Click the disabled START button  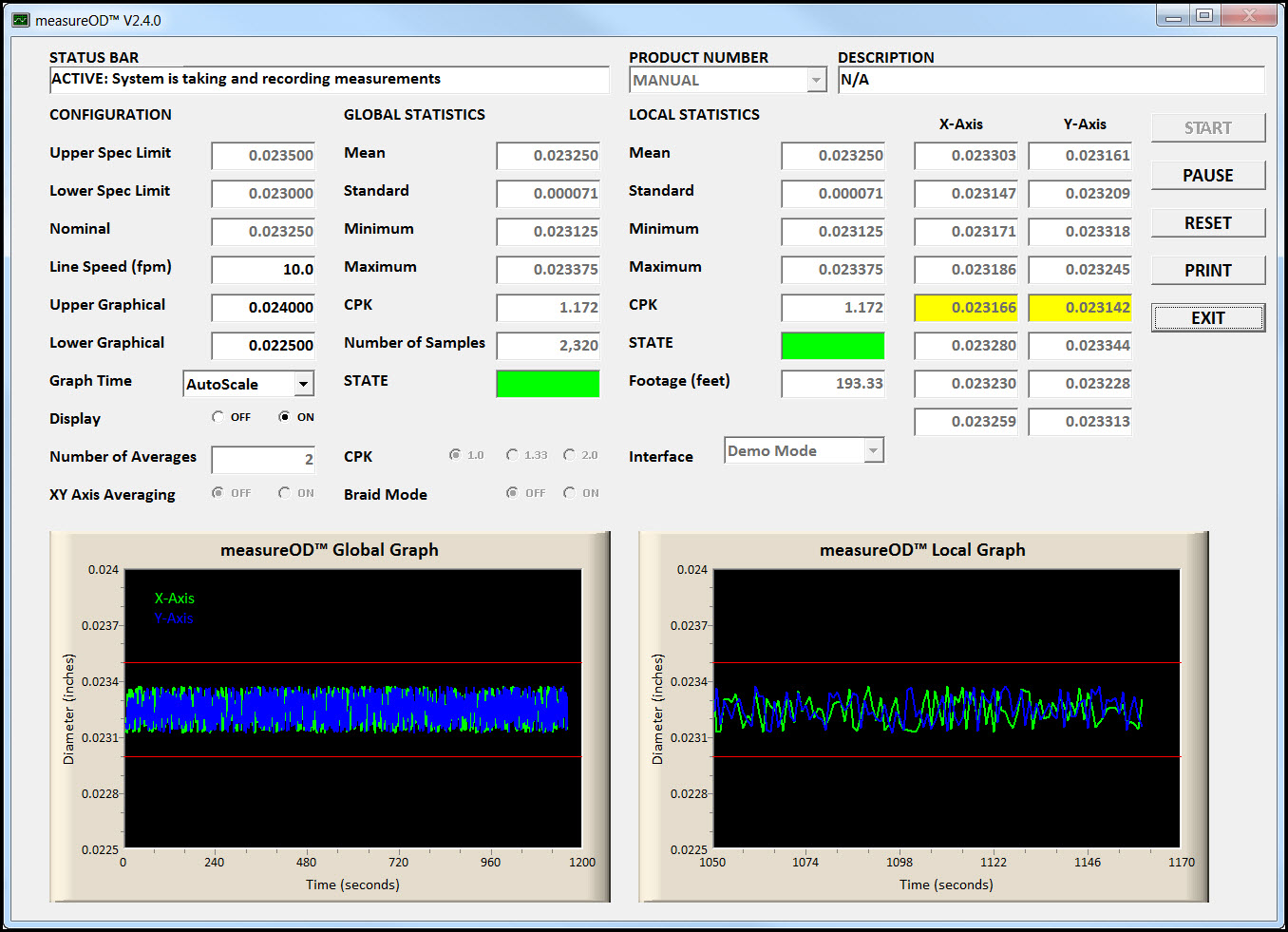[x=1208, y=128]
